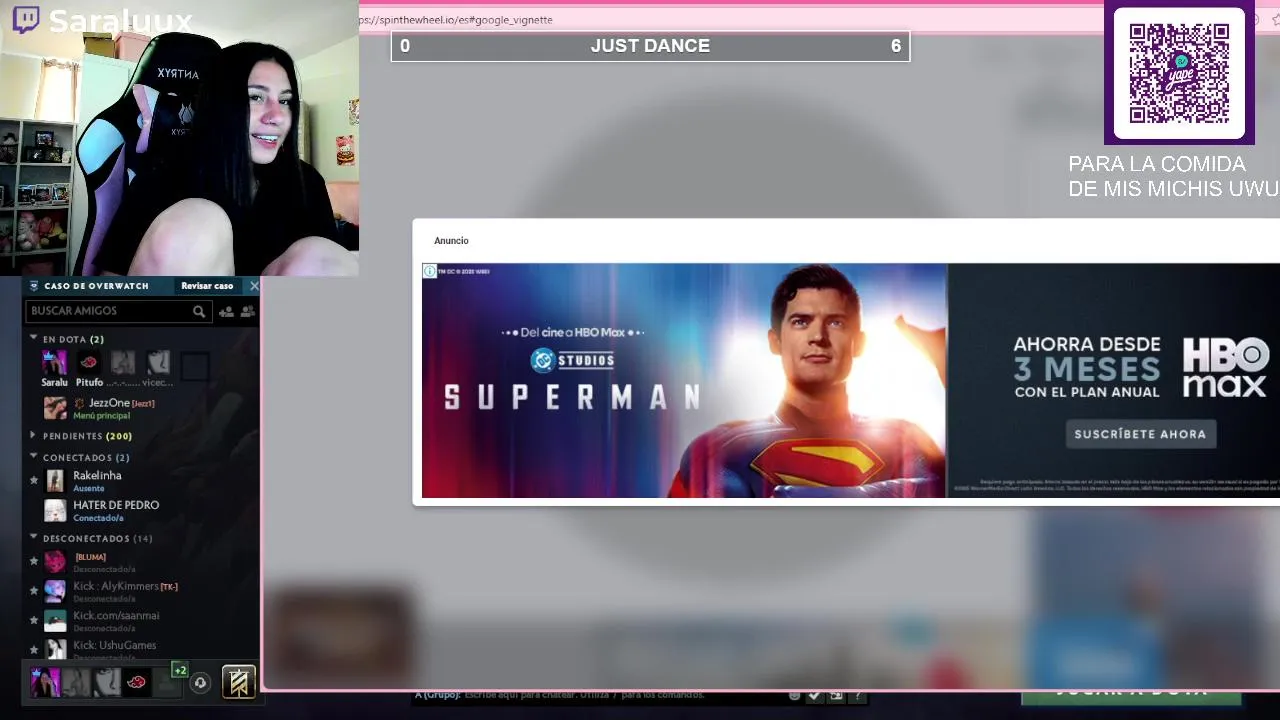
Task: Click the Caso de Overwatch shield icon
Action: pyautogui.click(x=33, y=286)
